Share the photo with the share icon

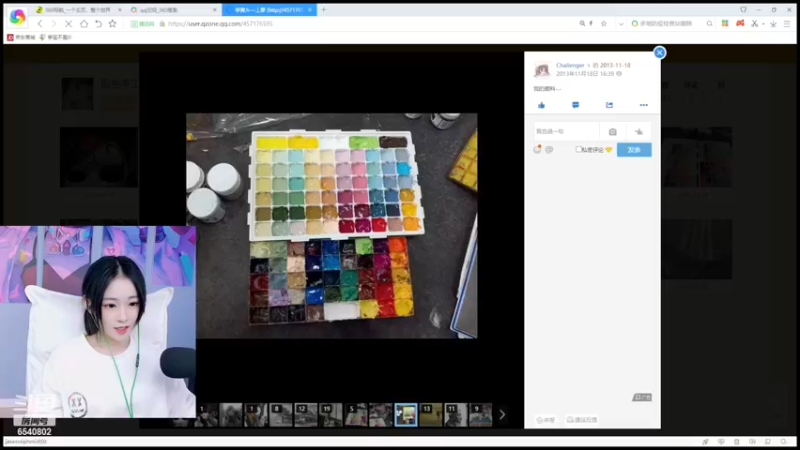pos(609,105)
